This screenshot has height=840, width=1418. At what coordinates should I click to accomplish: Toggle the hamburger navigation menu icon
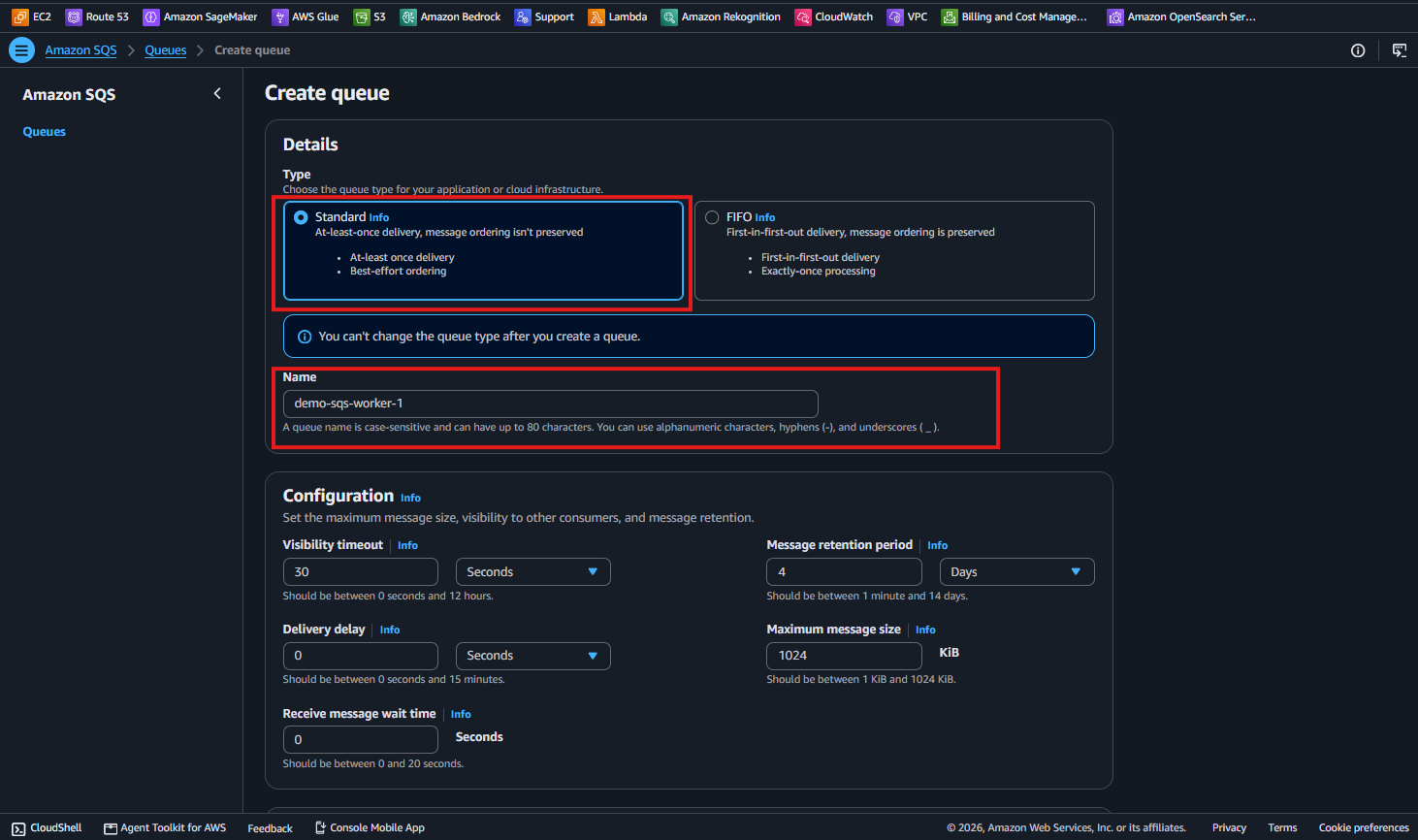[x=21, y=50]
